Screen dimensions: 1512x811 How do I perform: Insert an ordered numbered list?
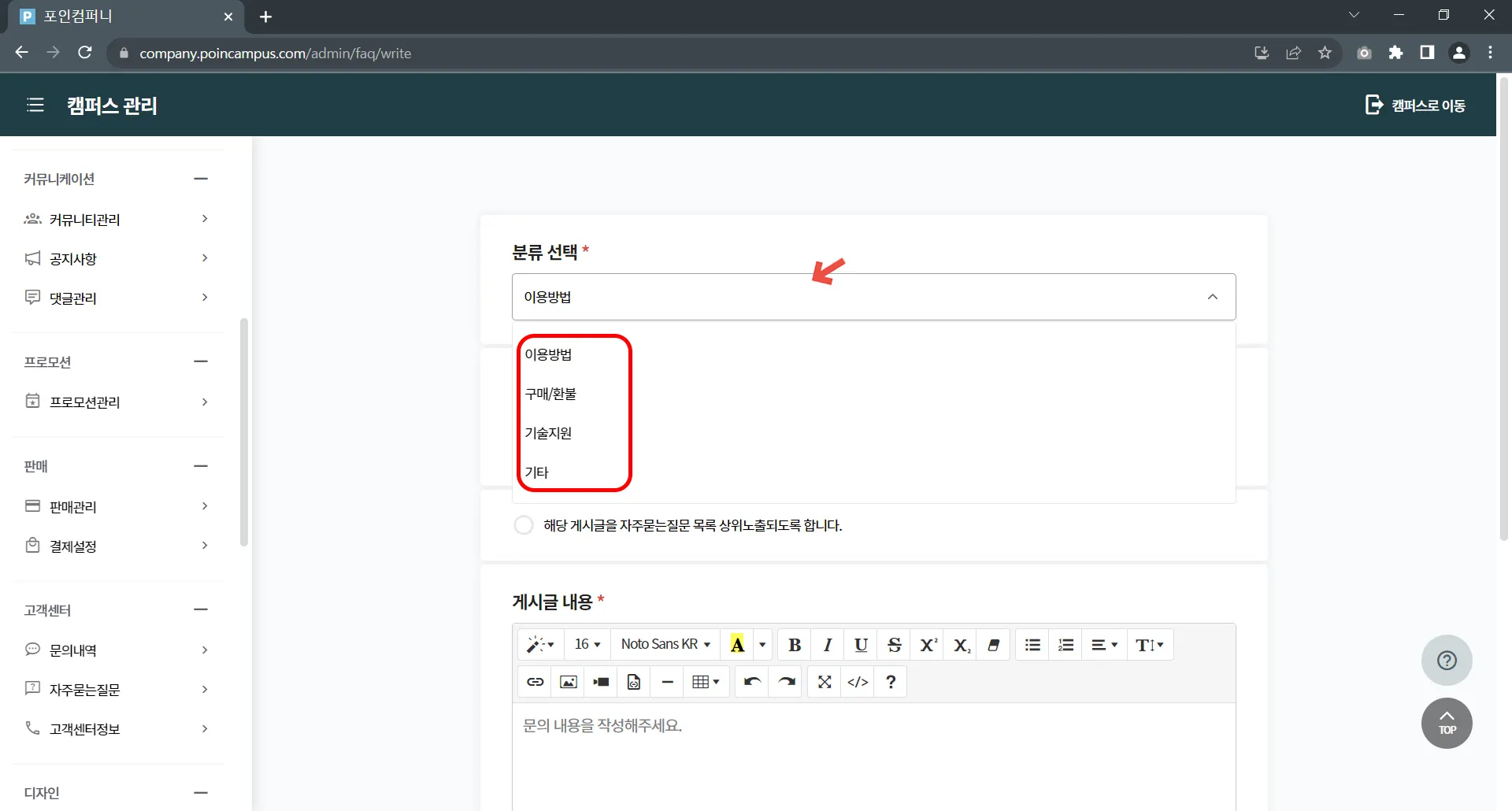1065,645
